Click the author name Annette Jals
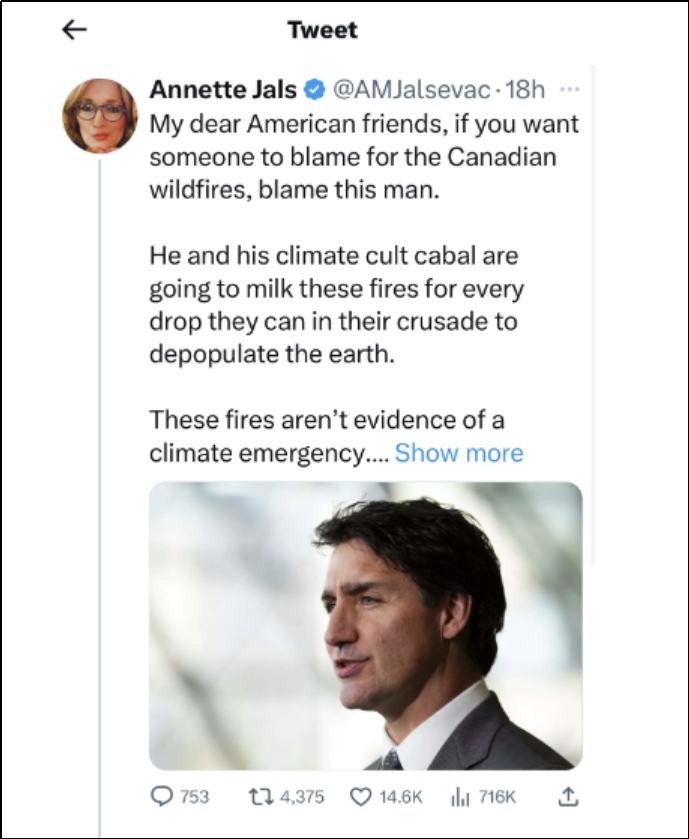 coord(223,90)
